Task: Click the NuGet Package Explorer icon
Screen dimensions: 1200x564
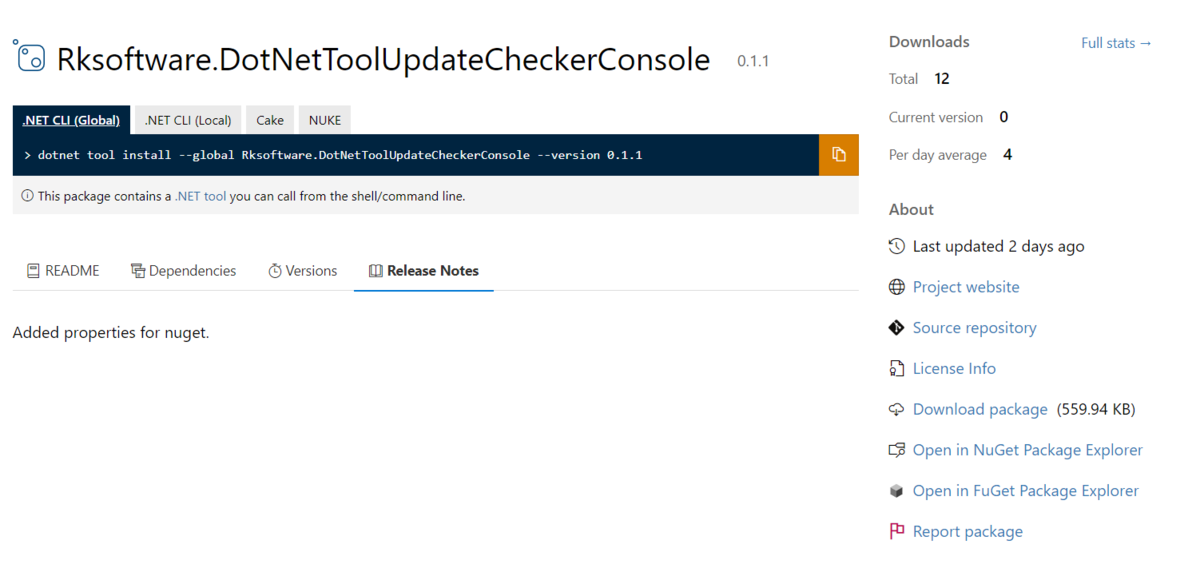Action: point(897,450)
